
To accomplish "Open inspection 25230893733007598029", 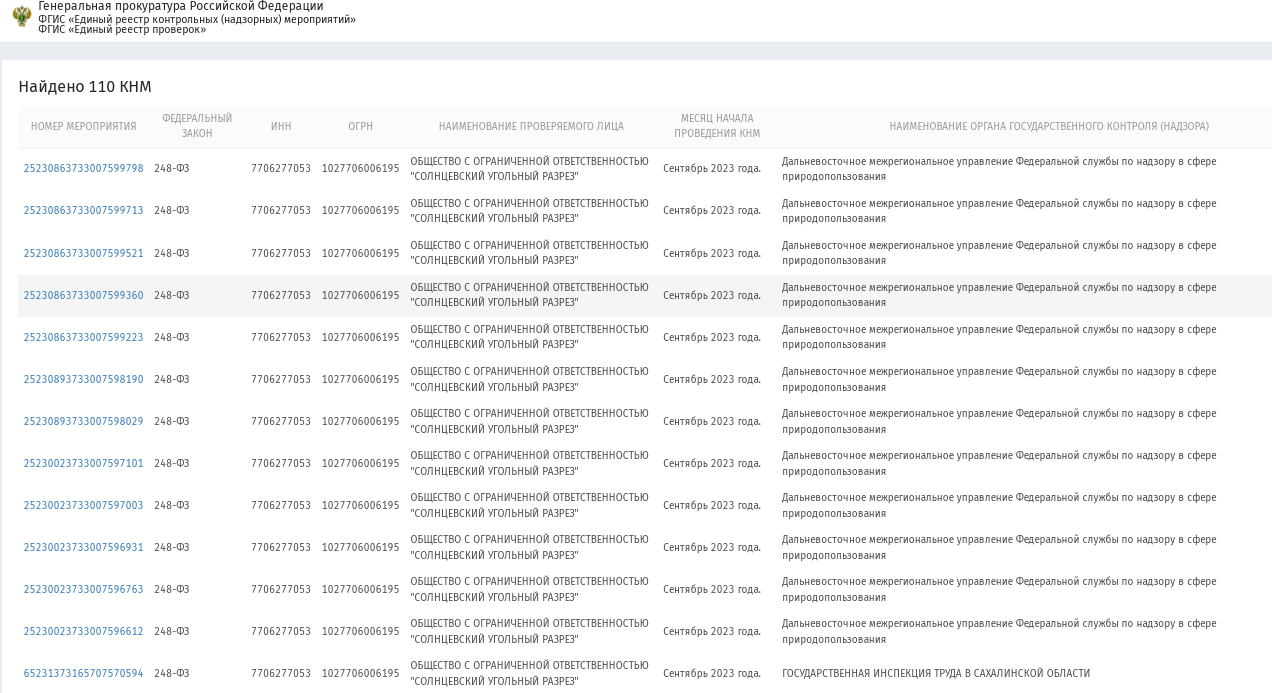I will (84, 421).
